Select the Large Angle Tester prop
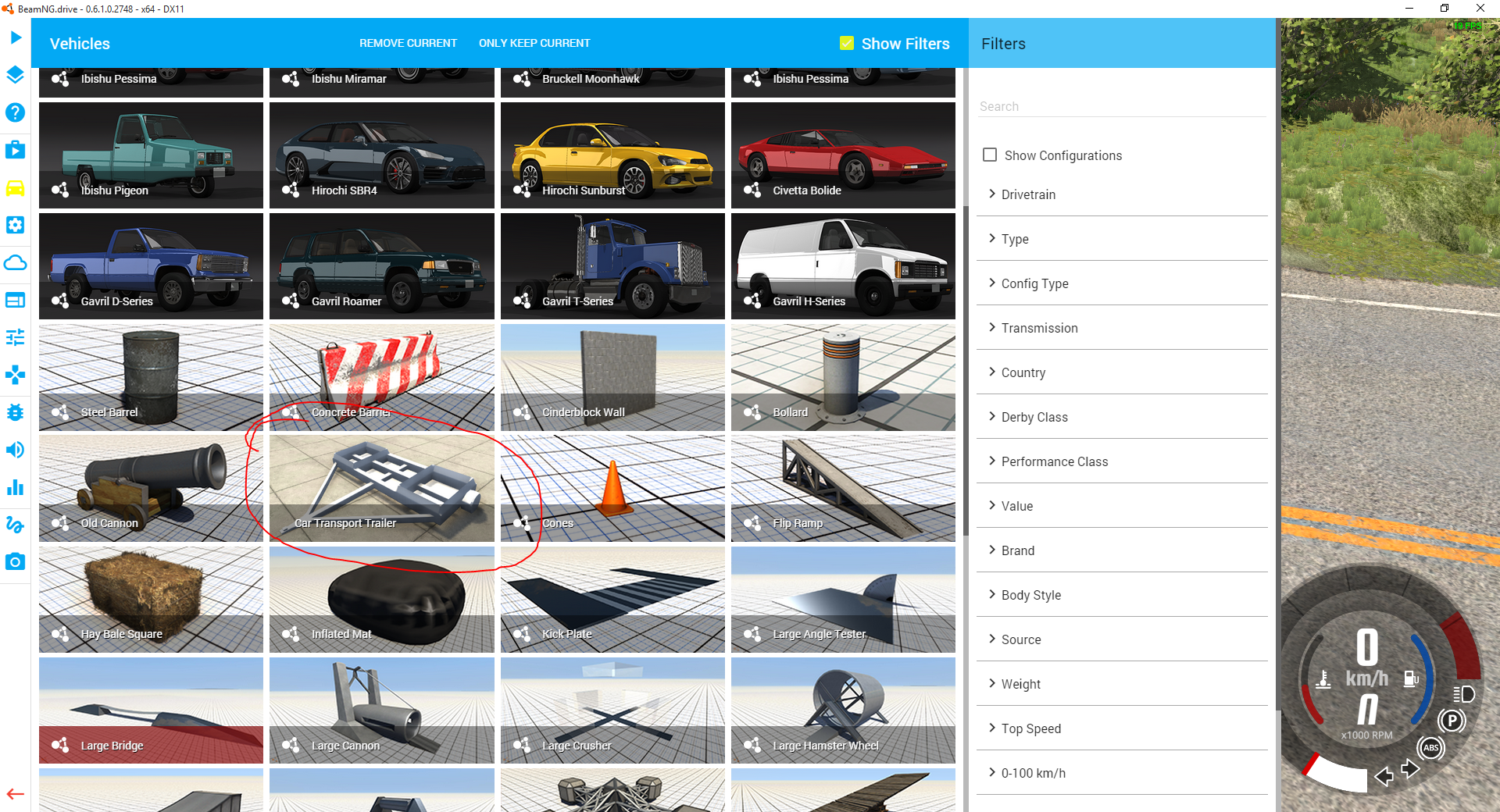 tap(843, 600)
